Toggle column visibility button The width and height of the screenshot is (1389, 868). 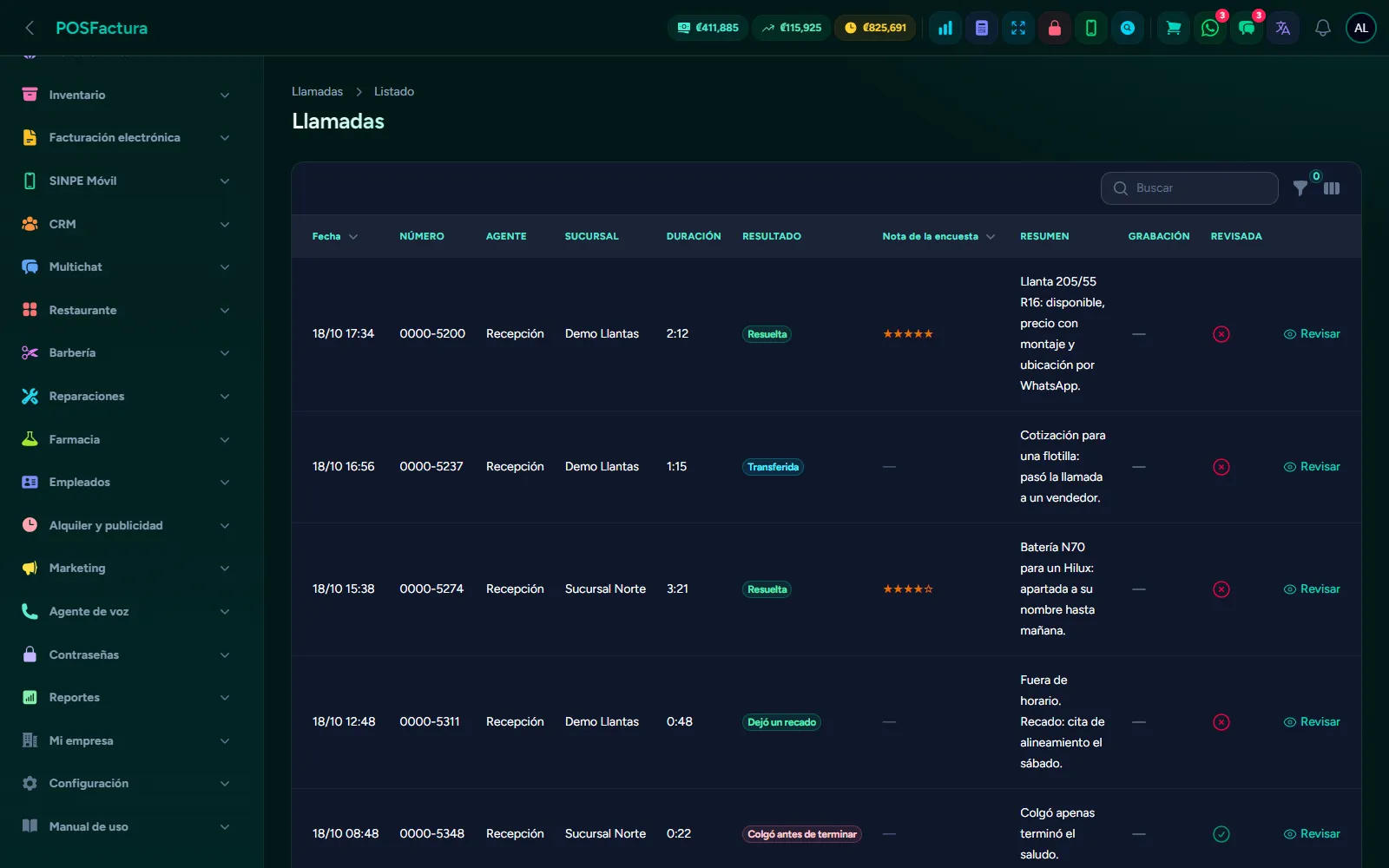[x=1332, y=188]
